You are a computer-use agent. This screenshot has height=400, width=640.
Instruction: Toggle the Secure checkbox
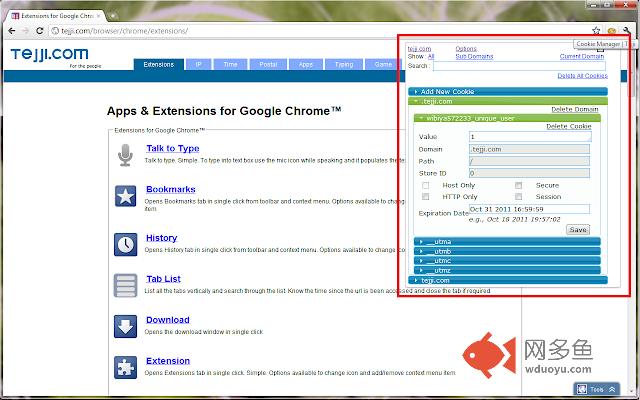pyautogui.click(x=518, y=185)
